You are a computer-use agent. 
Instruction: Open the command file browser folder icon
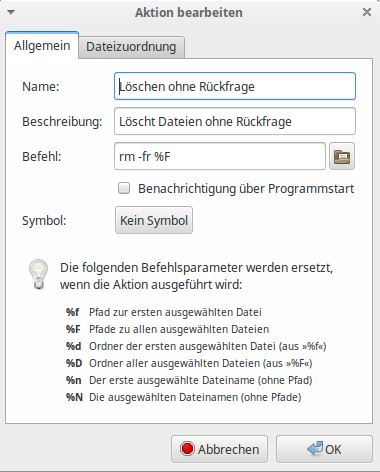tap(342, 156)
